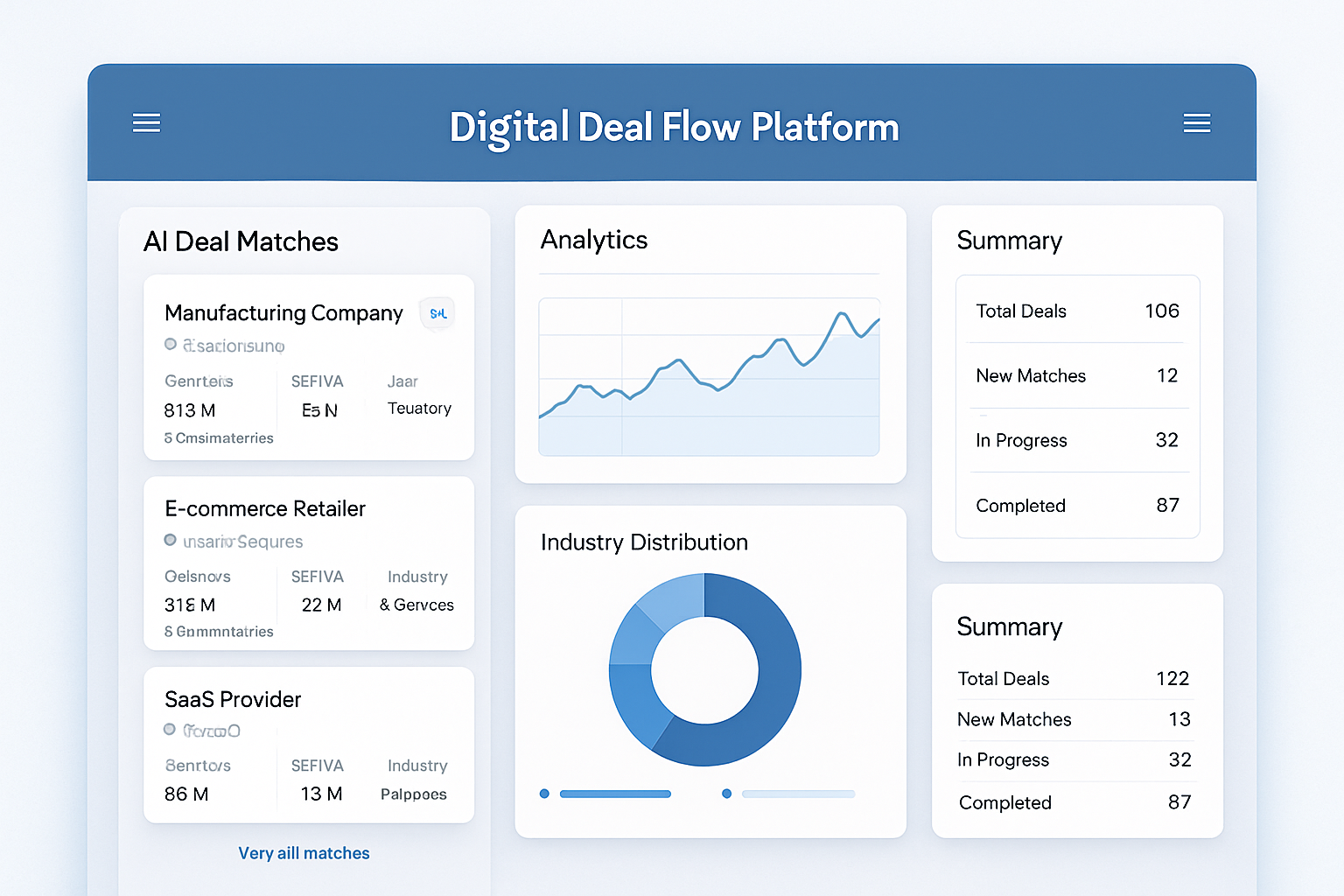
Task: Click the blue badge icon on Manufacturing Company card
Action: coord(437,313)
